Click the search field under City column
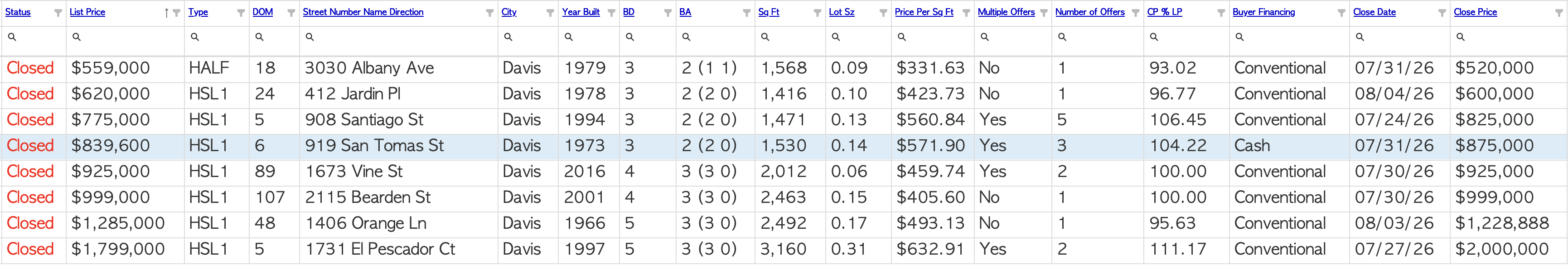The height and width of the screenshot is (266, 1568). 528,37
